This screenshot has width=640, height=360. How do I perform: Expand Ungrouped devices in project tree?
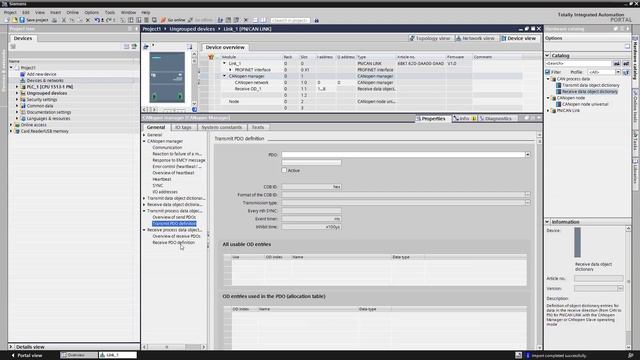(17, 93)
